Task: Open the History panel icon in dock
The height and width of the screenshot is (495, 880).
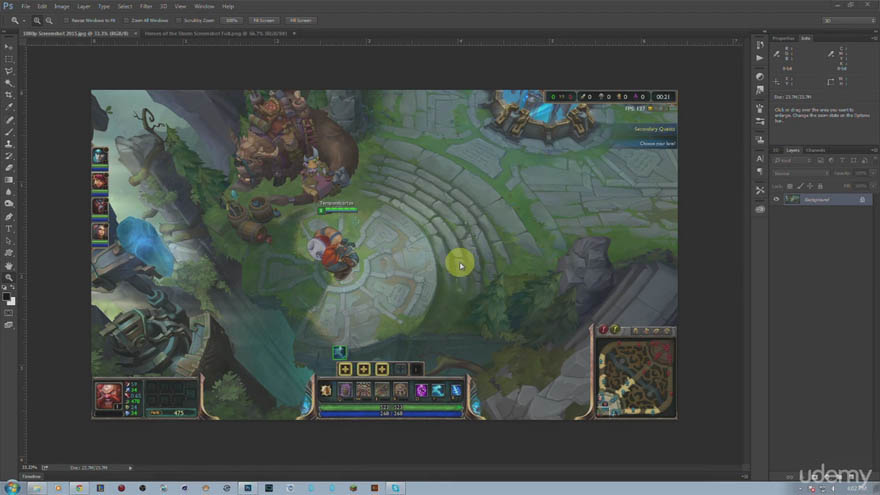Action: [x=760, y=45]
